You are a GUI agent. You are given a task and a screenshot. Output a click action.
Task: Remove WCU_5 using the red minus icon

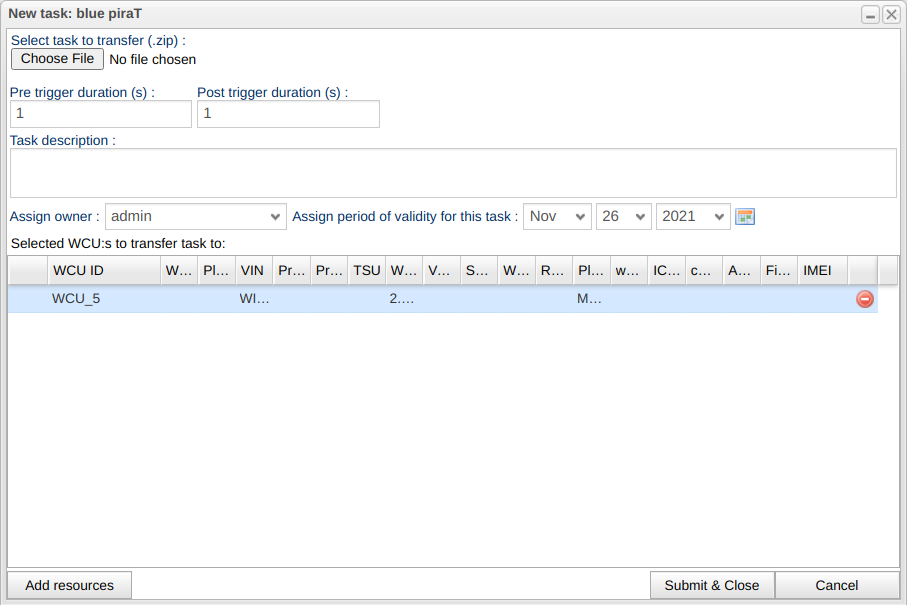[x=865, y=299]
